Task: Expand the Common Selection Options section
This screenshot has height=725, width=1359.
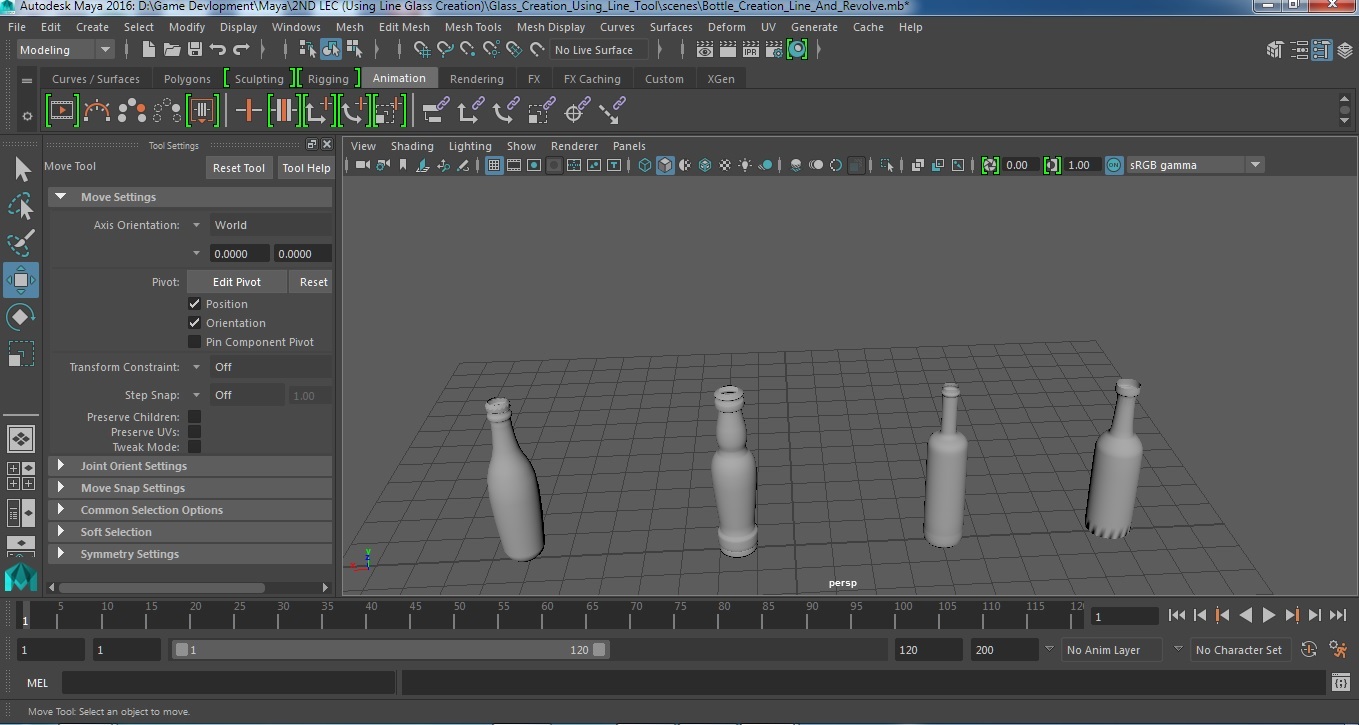Action: [x=190, y=510]
